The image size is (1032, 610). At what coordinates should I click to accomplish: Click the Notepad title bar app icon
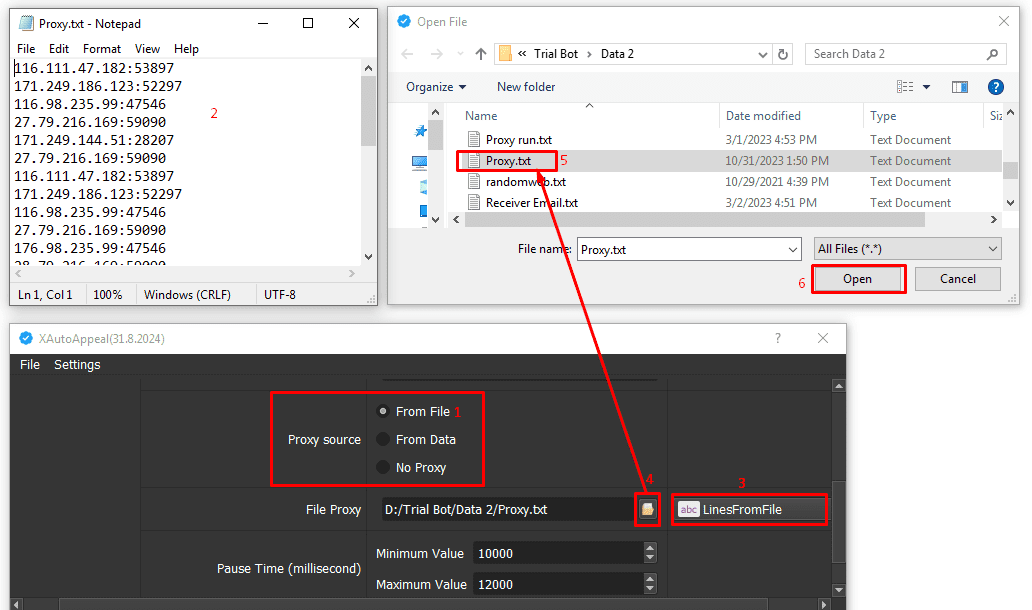click(26, 24)
